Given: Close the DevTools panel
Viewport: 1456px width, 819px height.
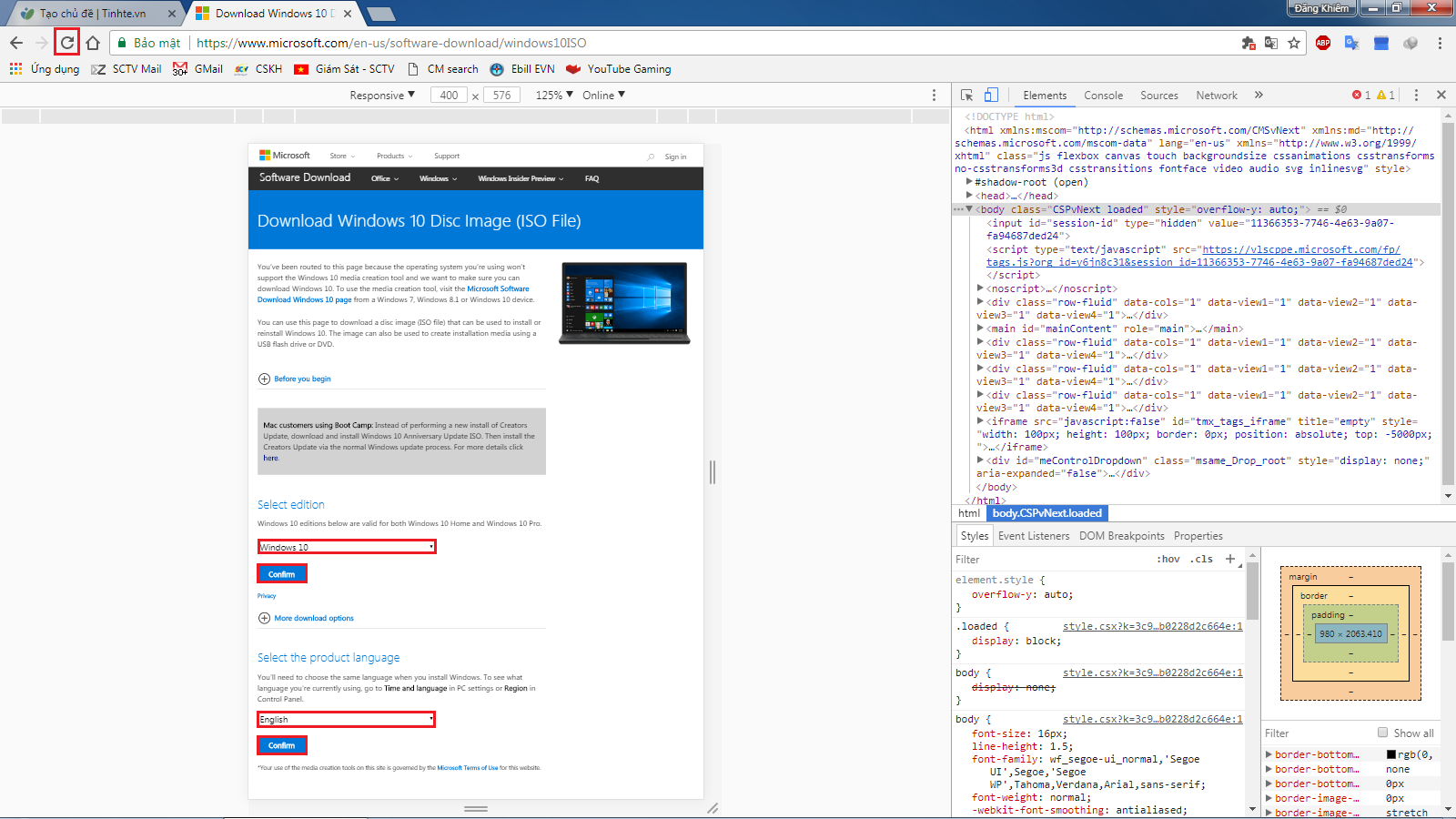Looking at the screenshot, I should tap(1441, 95).
